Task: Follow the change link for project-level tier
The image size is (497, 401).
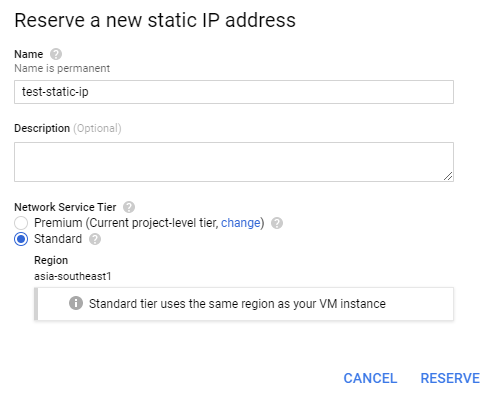Action: [240, 223]
